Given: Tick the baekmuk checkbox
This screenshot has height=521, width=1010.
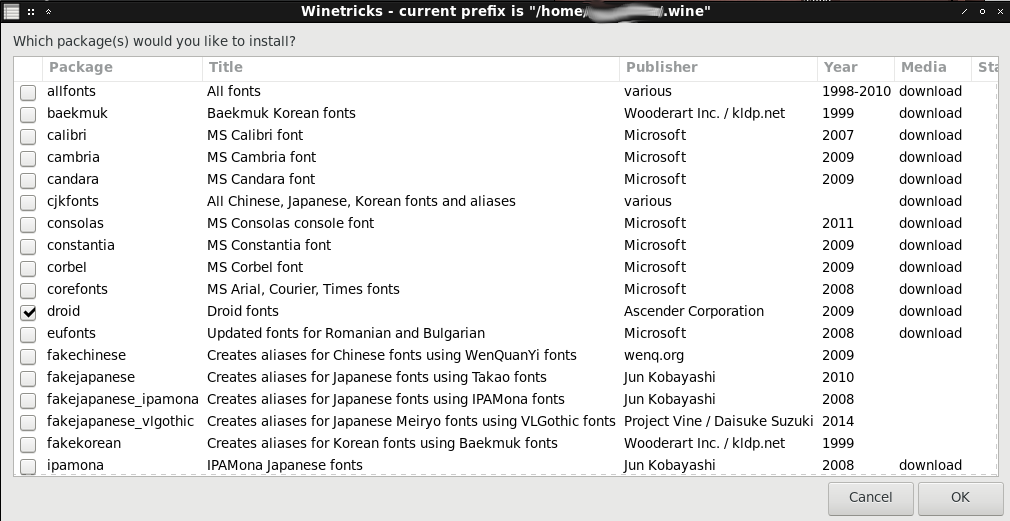Looking at the screenshot, I should tap(28, 114).
